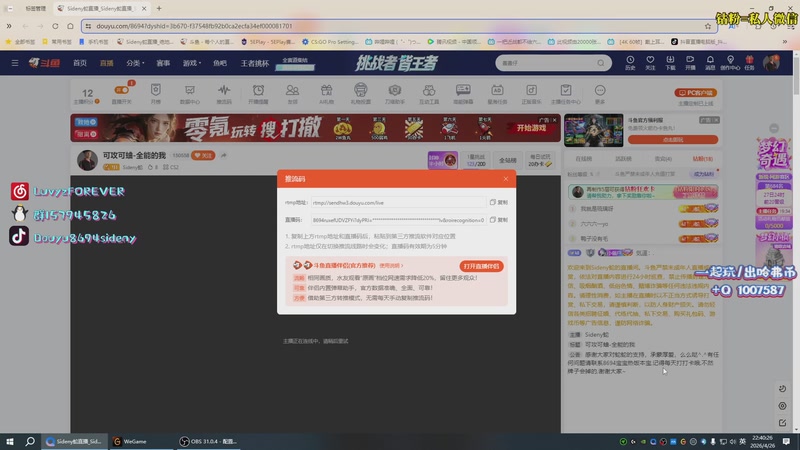Click the share arrow beside follow button
This screenshot has width=800, height=450.
223,155
